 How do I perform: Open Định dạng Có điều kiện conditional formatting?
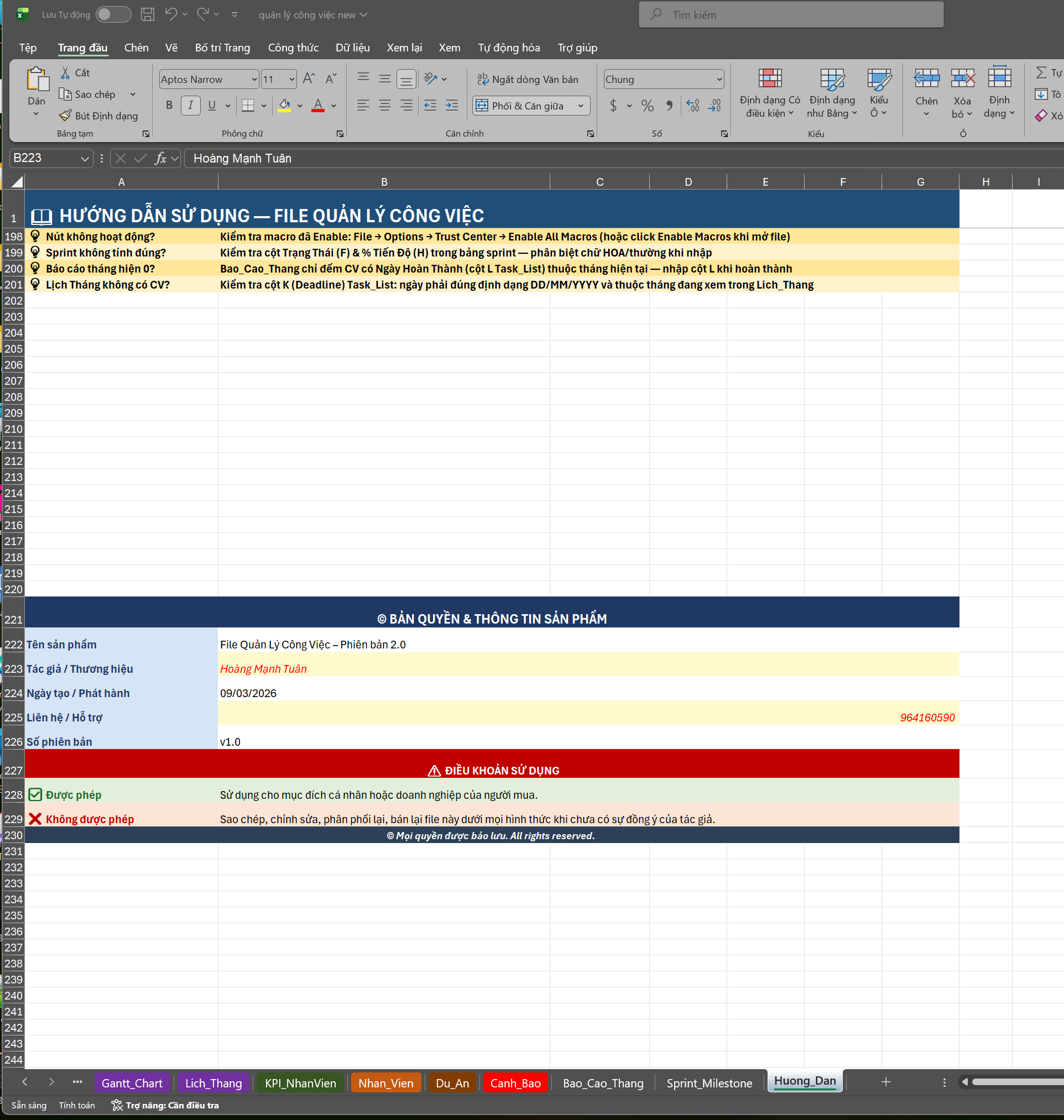click(770, 93)
